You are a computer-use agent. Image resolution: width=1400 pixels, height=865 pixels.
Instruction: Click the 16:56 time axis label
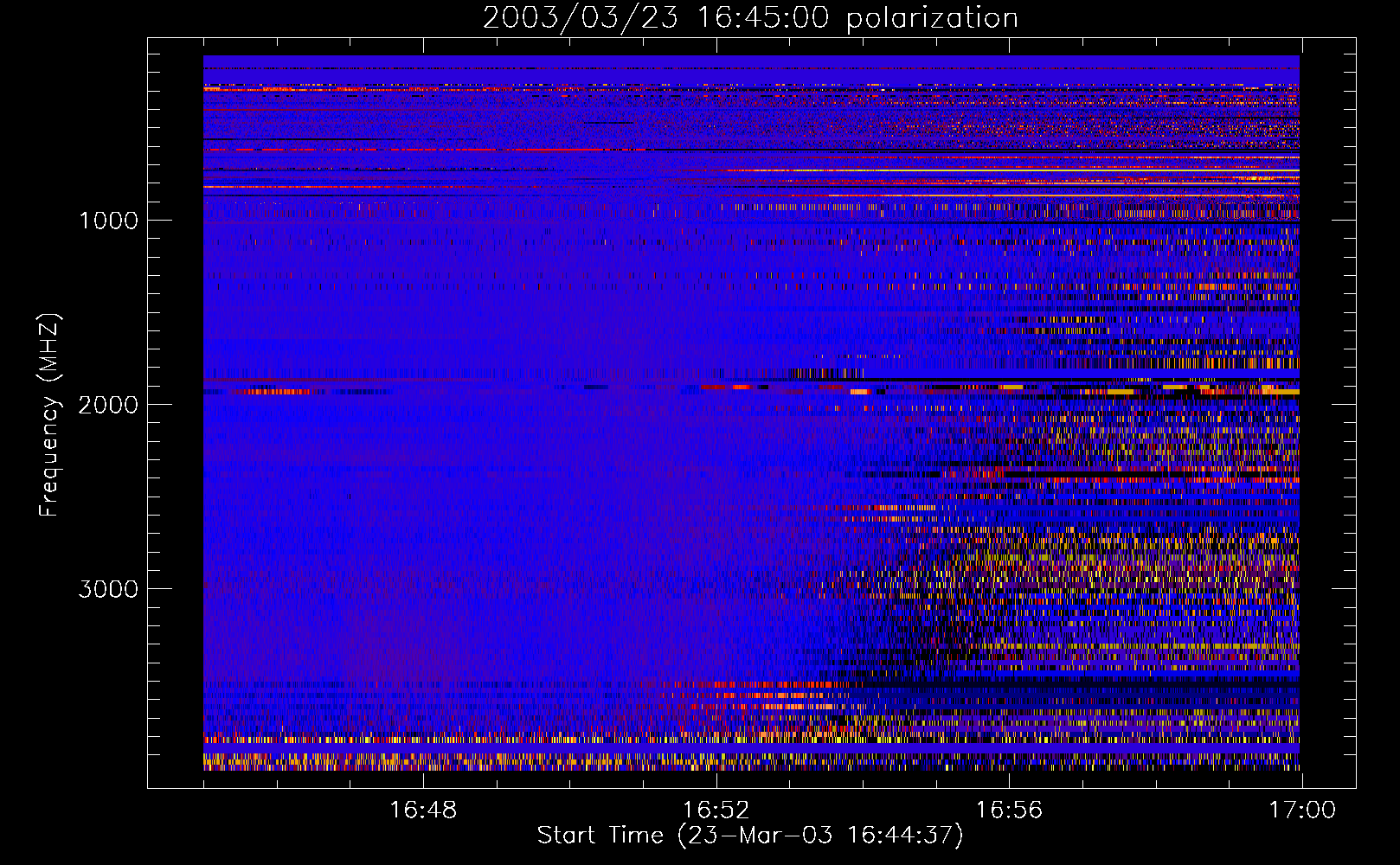tap(1009, 811)
